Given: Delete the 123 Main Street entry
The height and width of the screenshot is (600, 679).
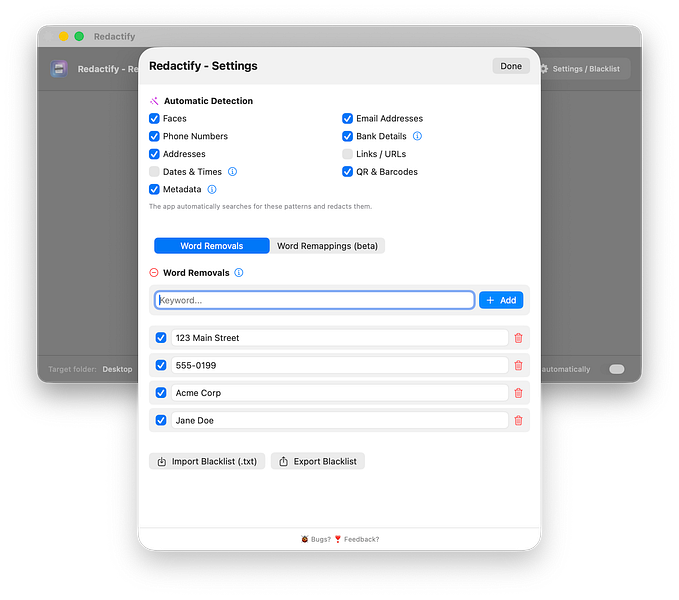Looking at the screenshot, I should [518, 338].
